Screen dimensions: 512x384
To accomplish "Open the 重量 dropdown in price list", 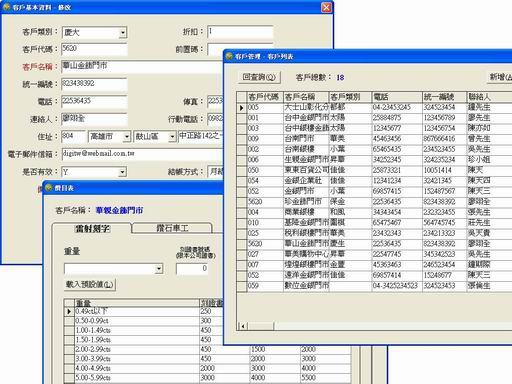I will pos(159,269).
